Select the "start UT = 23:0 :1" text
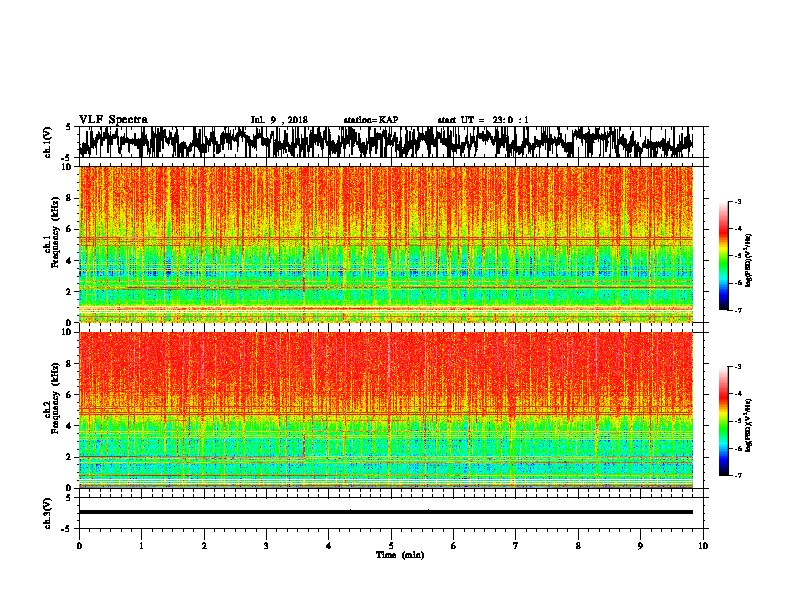 pos(482,120)
